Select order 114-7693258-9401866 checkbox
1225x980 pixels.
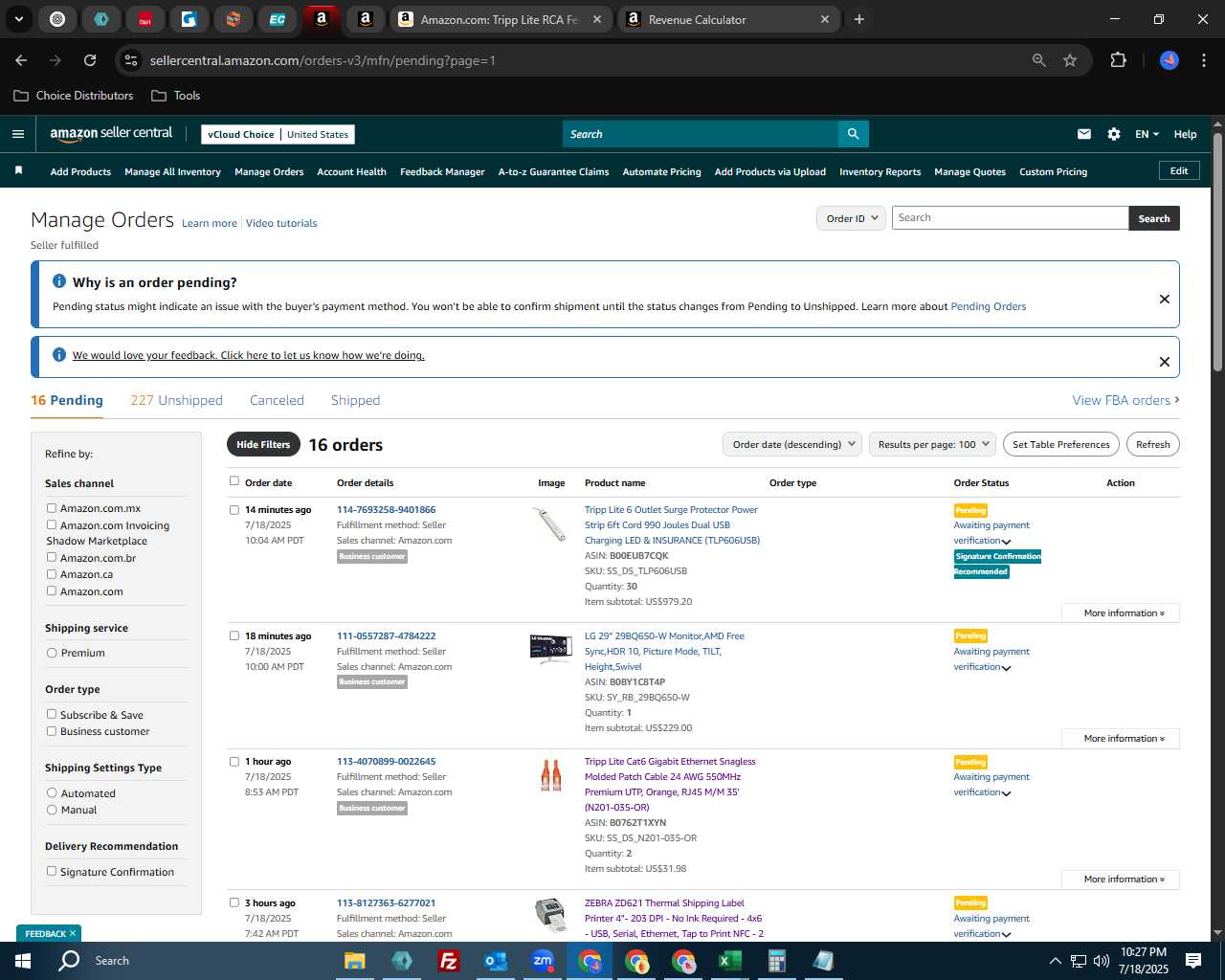tap(234, 510)
